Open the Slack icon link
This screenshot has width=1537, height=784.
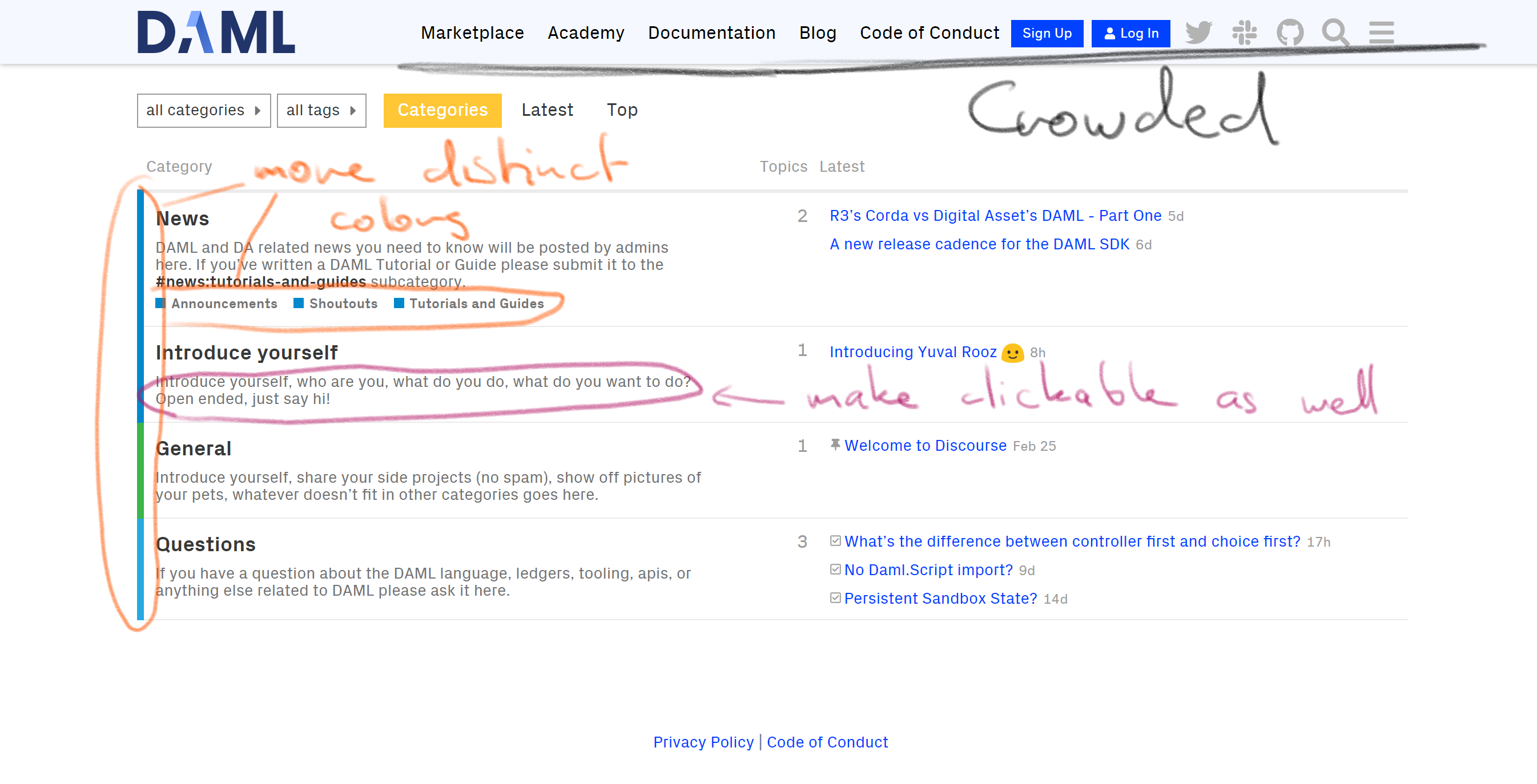[x=1245, y=33]
